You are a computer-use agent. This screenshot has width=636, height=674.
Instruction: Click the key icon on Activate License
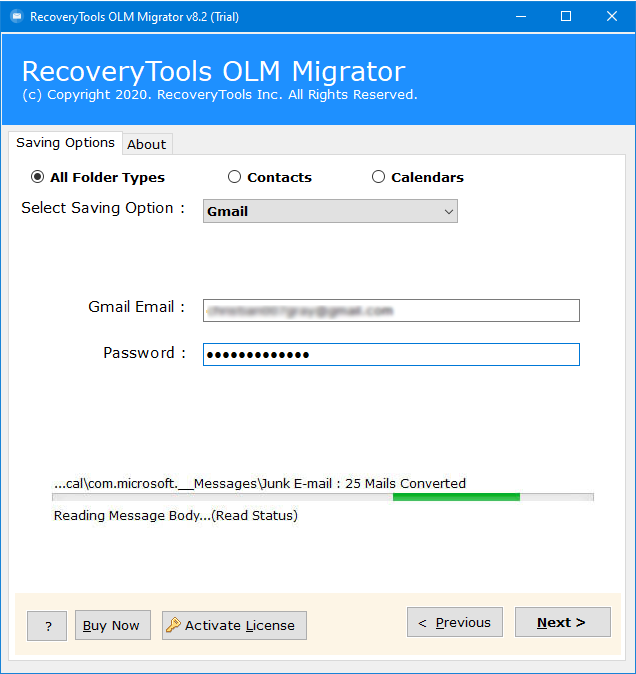[174, 625]
